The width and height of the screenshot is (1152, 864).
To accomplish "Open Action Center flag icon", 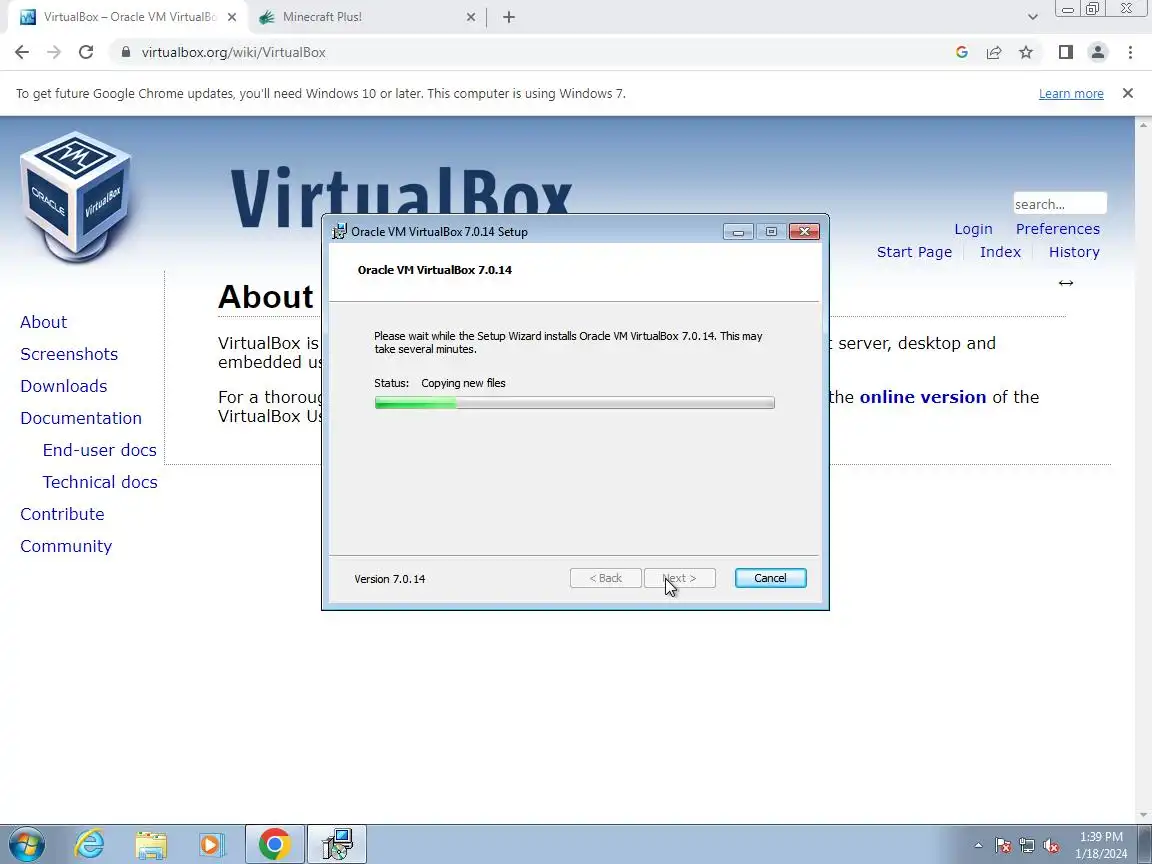I will pyautogui.click(x=1003, y=846).
